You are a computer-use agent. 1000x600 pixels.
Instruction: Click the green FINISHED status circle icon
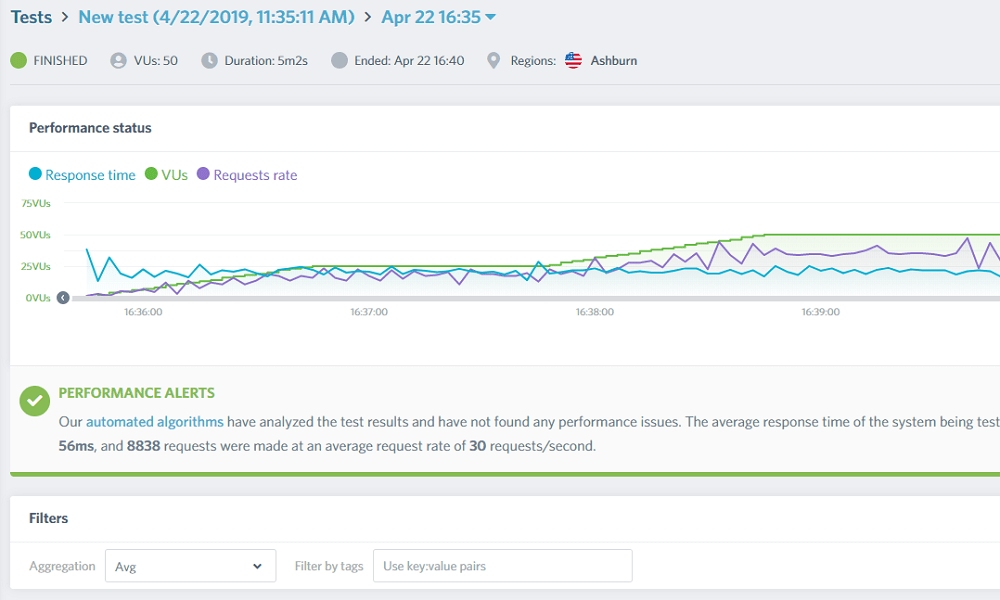click(18, 61)
